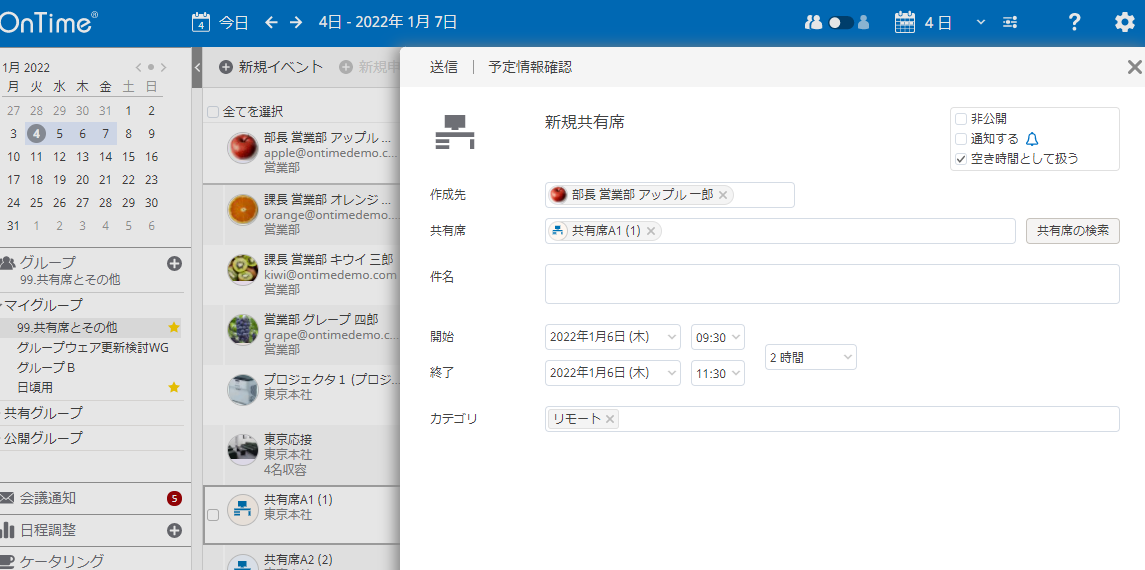Select the プロジェクタ 1 resource icon
This screenshot has width=1145, height=570.
click(241, 390)
